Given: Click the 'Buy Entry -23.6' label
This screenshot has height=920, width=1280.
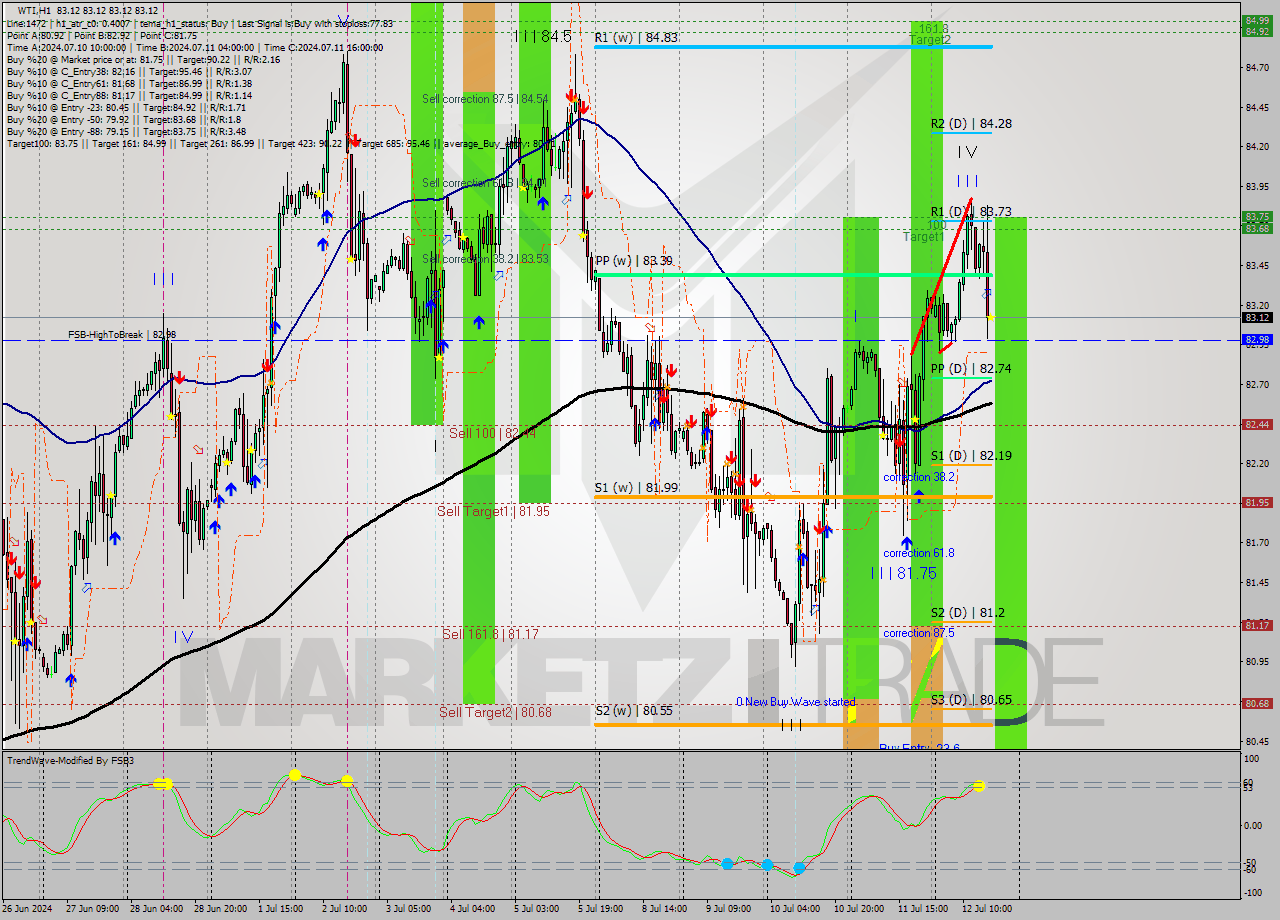Looking at the screenshot, I should point(920,747).
